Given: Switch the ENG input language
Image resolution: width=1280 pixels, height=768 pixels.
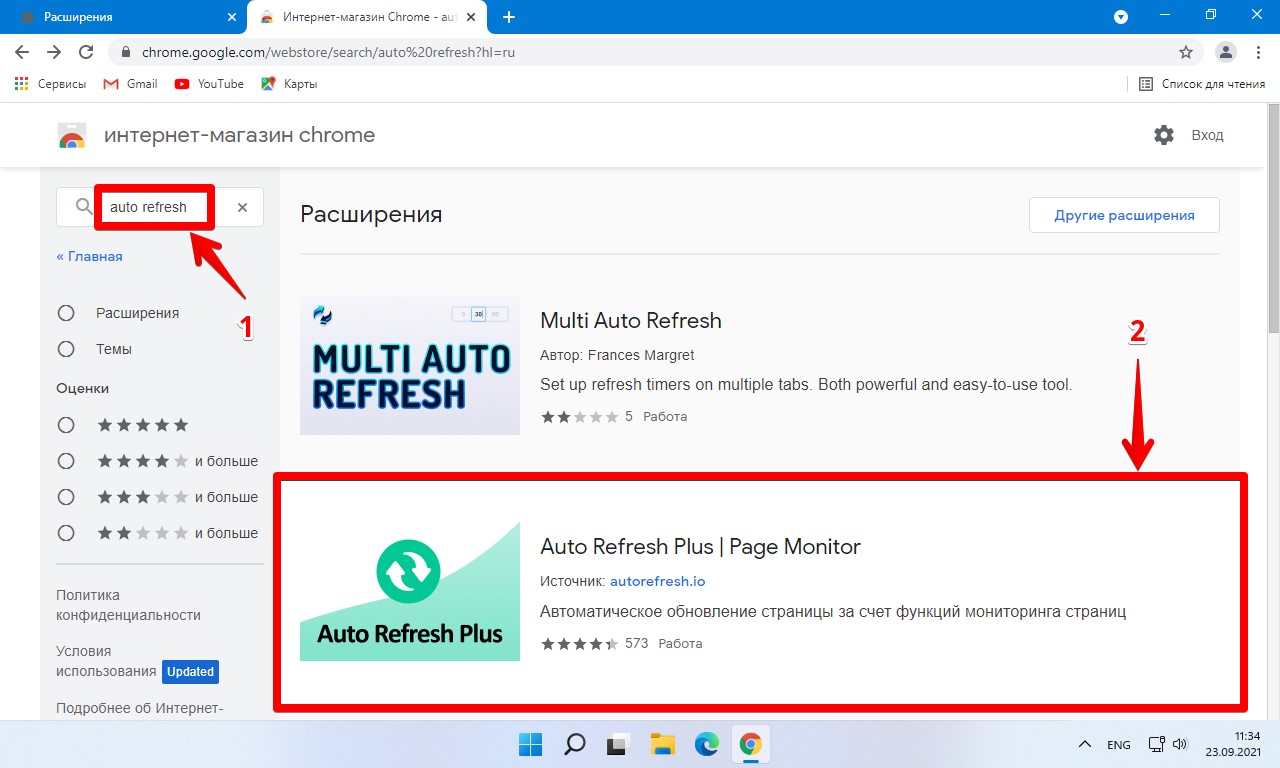Looking at the screenshot, I should coord(1119,745).
